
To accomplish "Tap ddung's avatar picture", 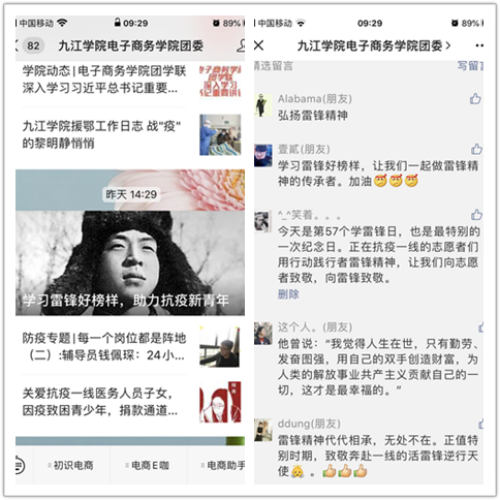I will coord(263,430).
